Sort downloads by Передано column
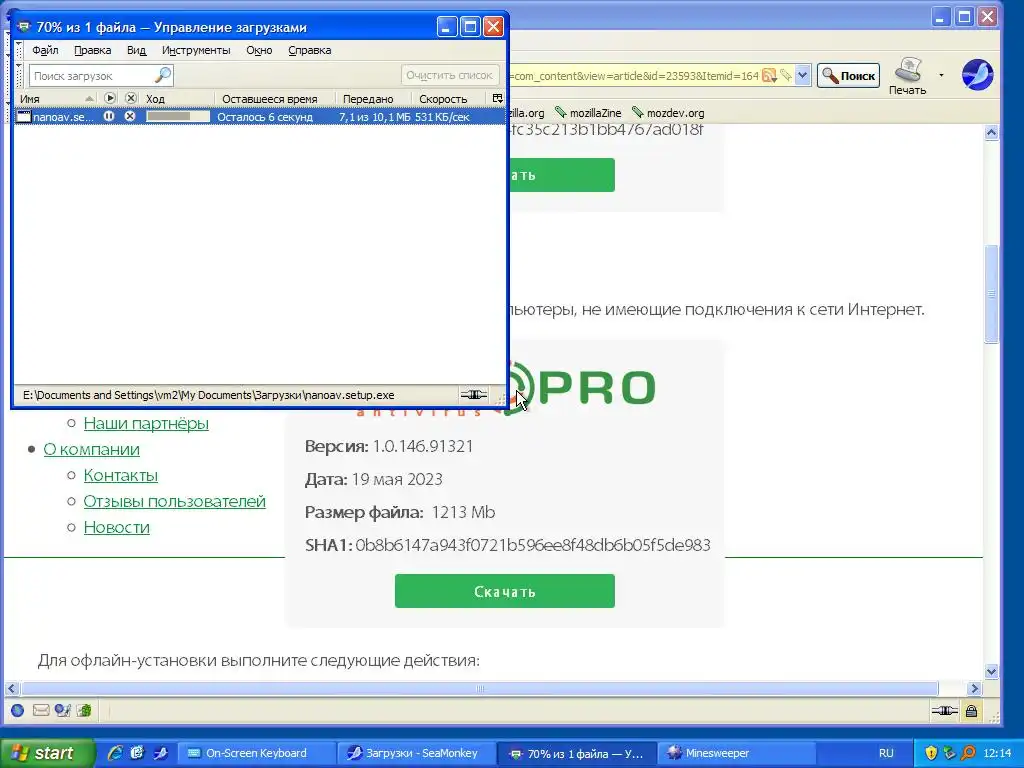Viewport: 1024px width, 768px height. coord(374,99)
